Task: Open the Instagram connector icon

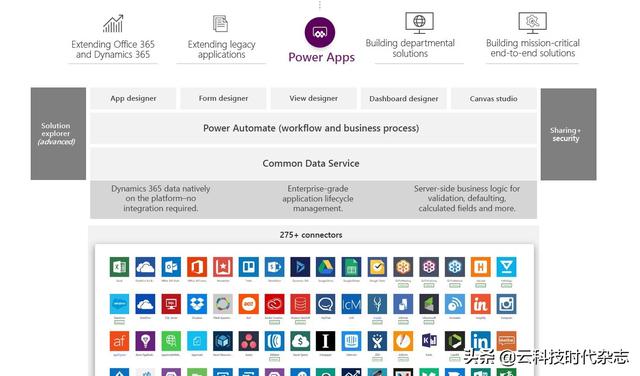Action: [x=507, y=304]
